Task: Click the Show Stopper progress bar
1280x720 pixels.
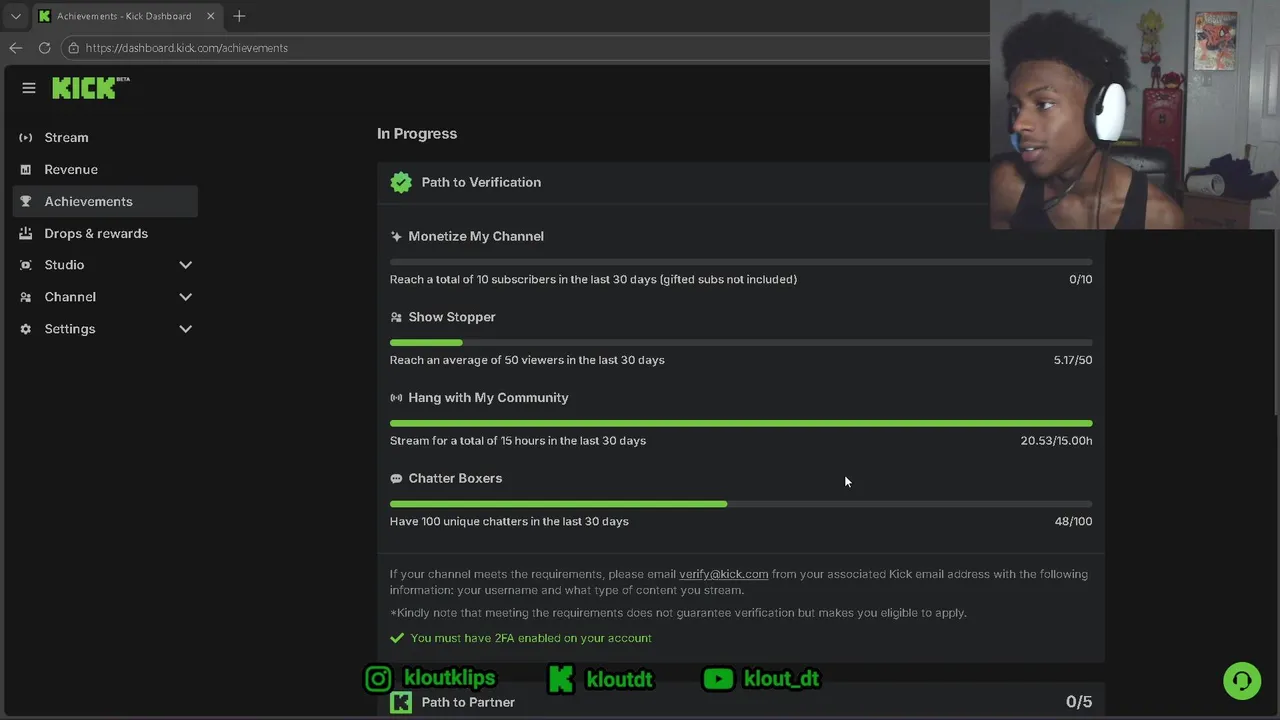Action: point(741,343)
